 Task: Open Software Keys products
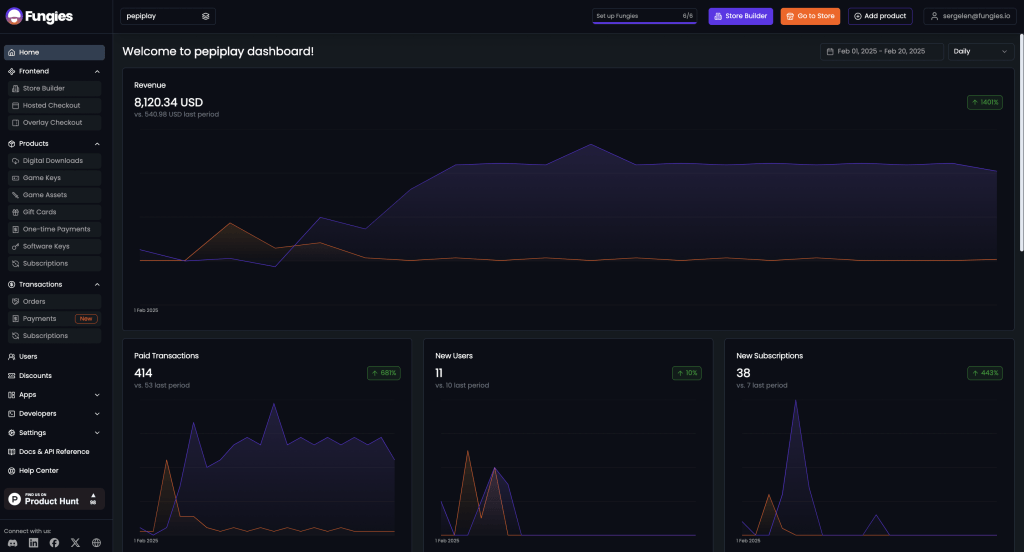(x=54, y=246)
